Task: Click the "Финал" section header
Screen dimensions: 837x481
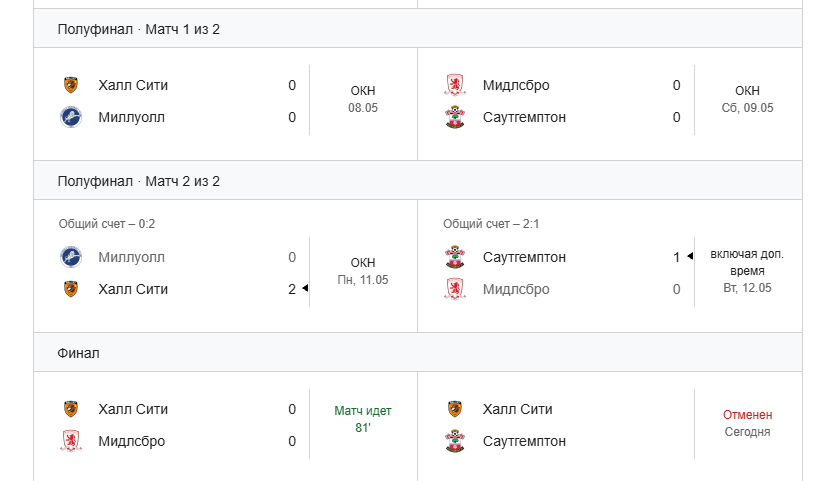Action: click(x=418, y=353)
